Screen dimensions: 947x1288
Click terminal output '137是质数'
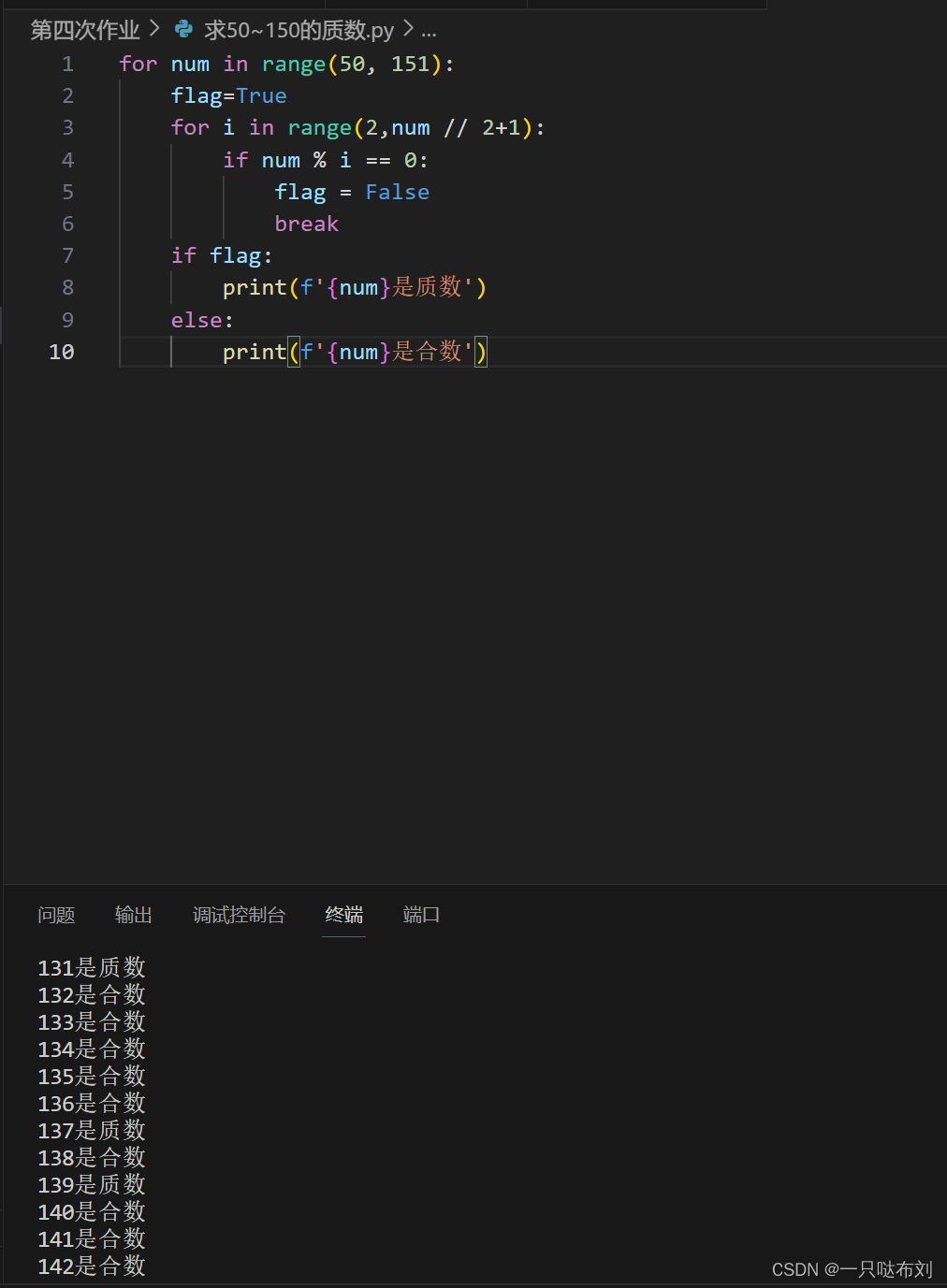[x=92, y=1130]
